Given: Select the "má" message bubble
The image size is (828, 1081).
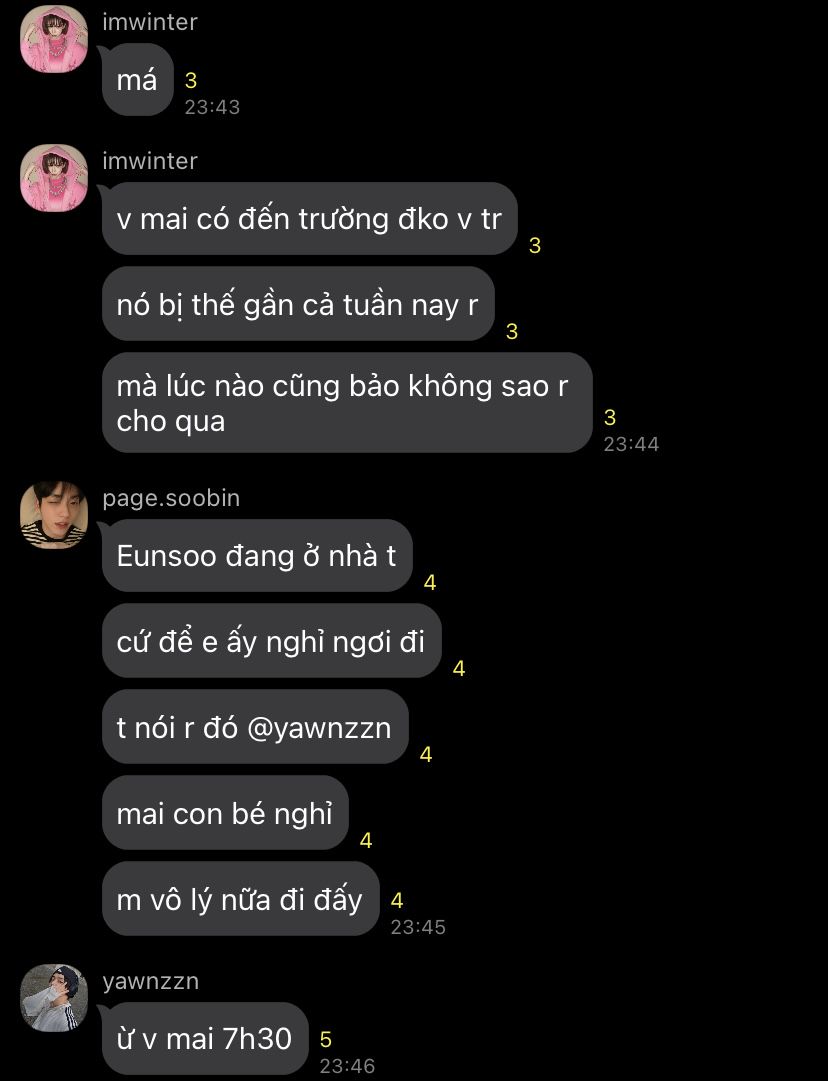Looking at the screenshot, I should pyautogui.click(x=137, y=80).
